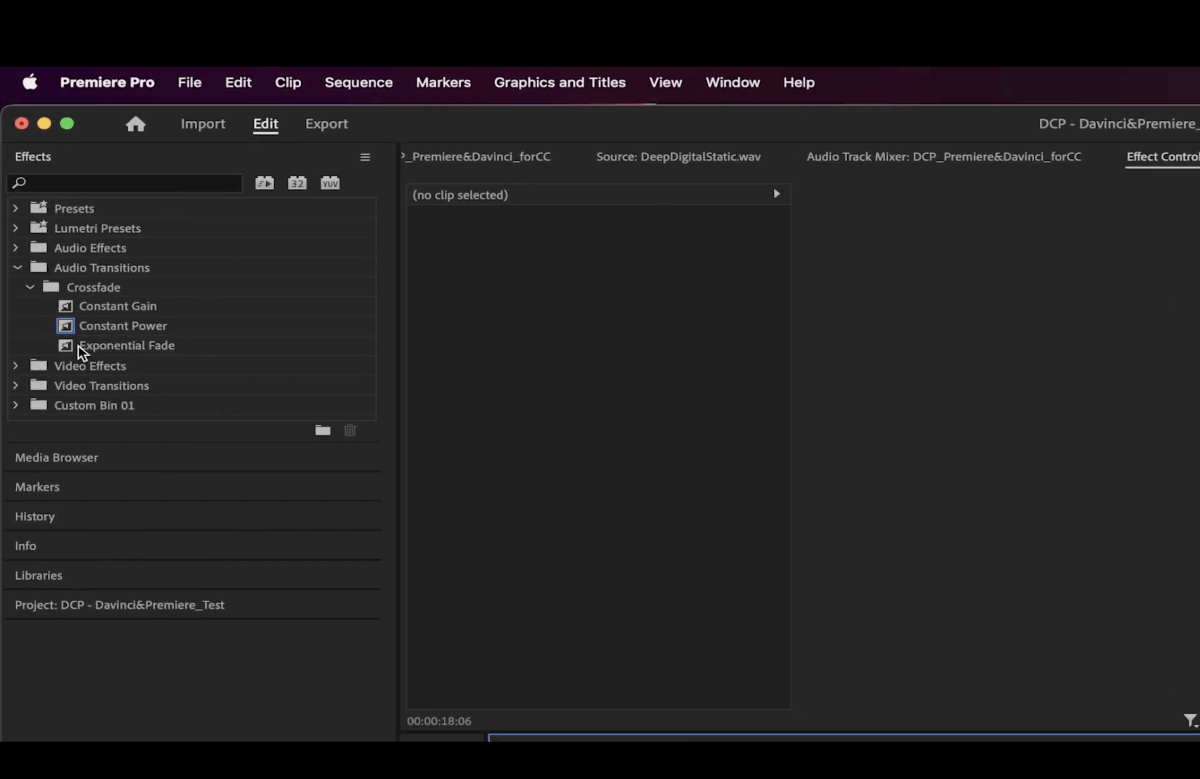
Task: Select the Exponential Fade transition icon
Action: click(66, 345)
